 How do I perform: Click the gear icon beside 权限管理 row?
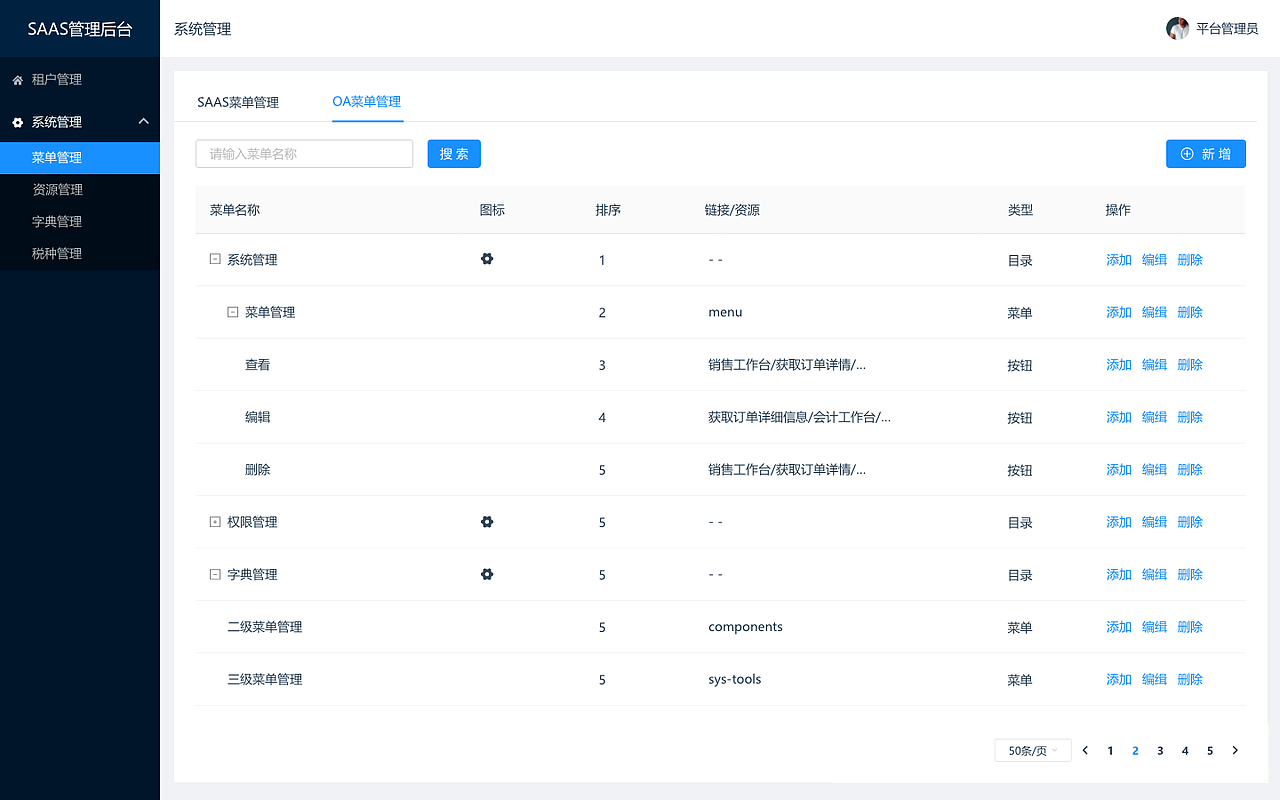pos(487,521)
